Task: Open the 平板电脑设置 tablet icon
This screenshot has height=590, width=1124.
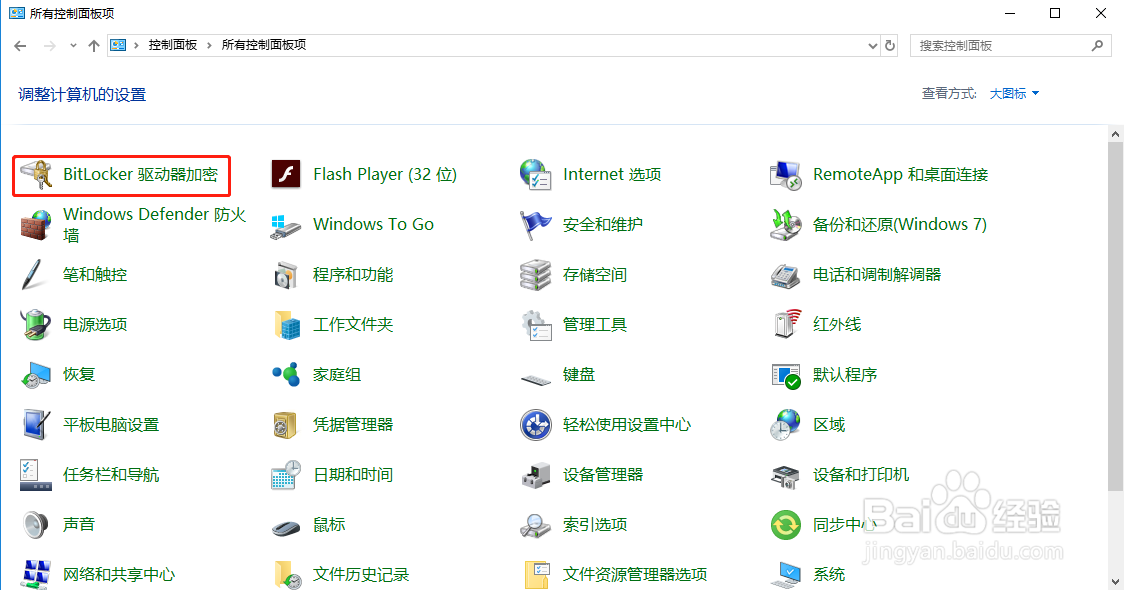Action: (36, 424)
